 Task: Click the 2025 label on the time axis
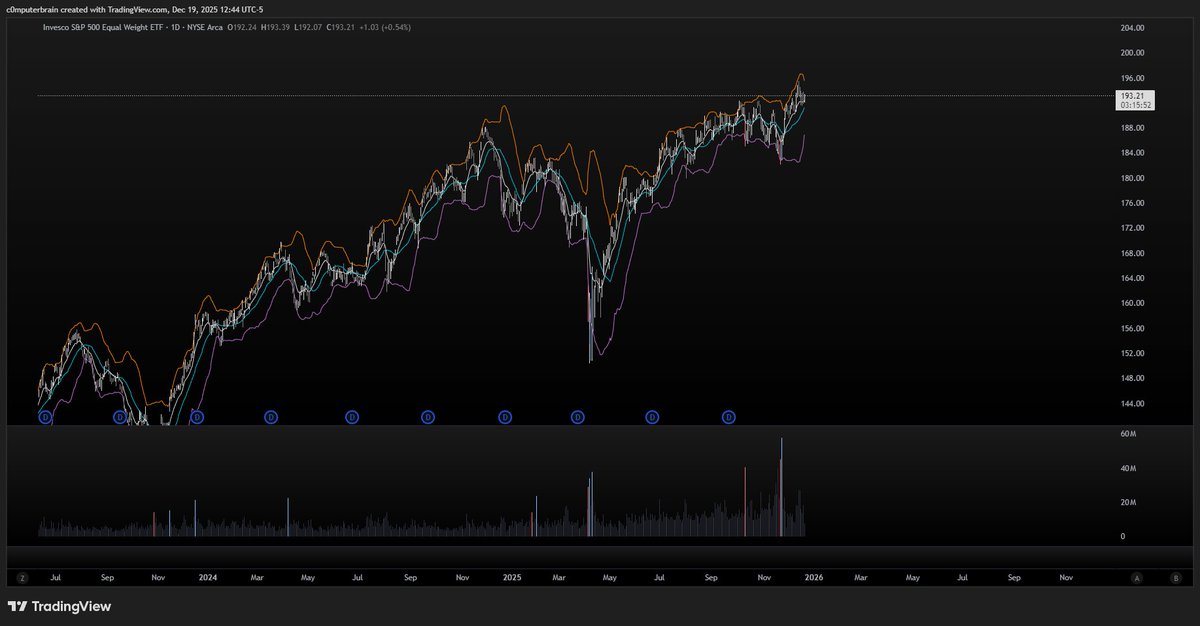pos(512,577)
